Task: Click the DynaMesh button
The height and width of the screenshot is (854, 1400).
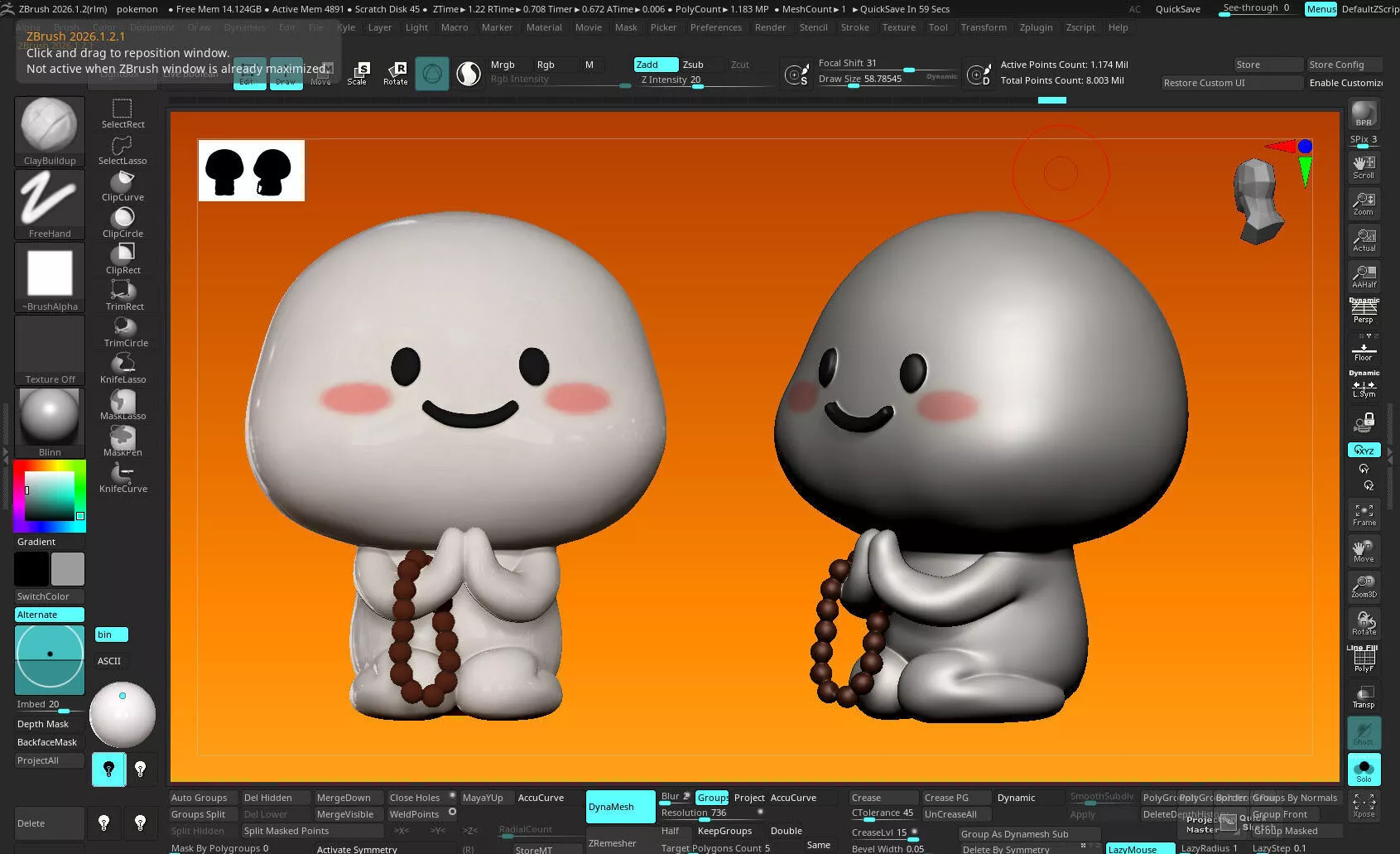Action: [620, 807]
